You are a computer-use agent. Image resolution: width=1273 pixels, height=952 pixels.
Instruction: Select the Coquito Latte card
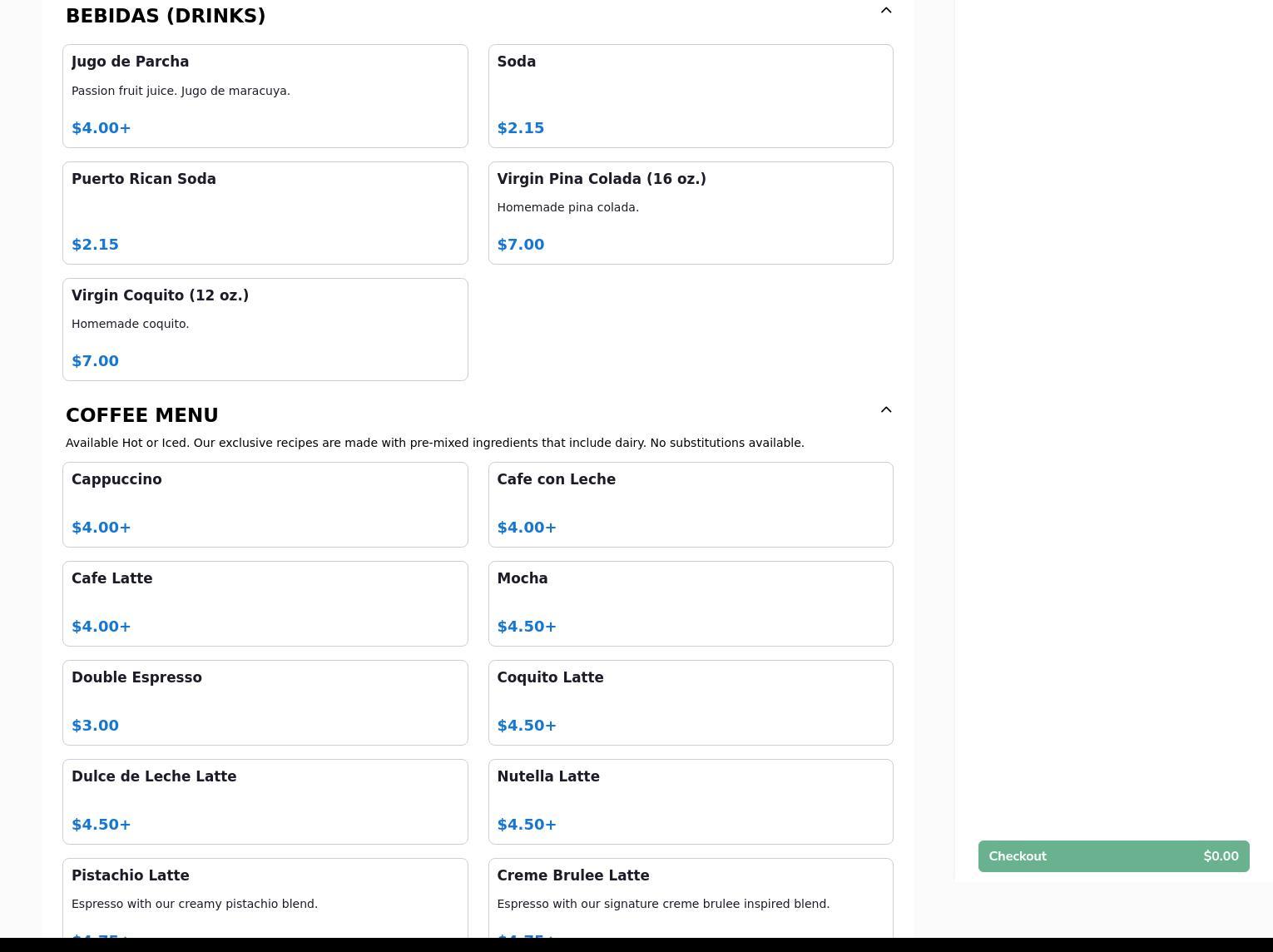(x=690, y=702)
